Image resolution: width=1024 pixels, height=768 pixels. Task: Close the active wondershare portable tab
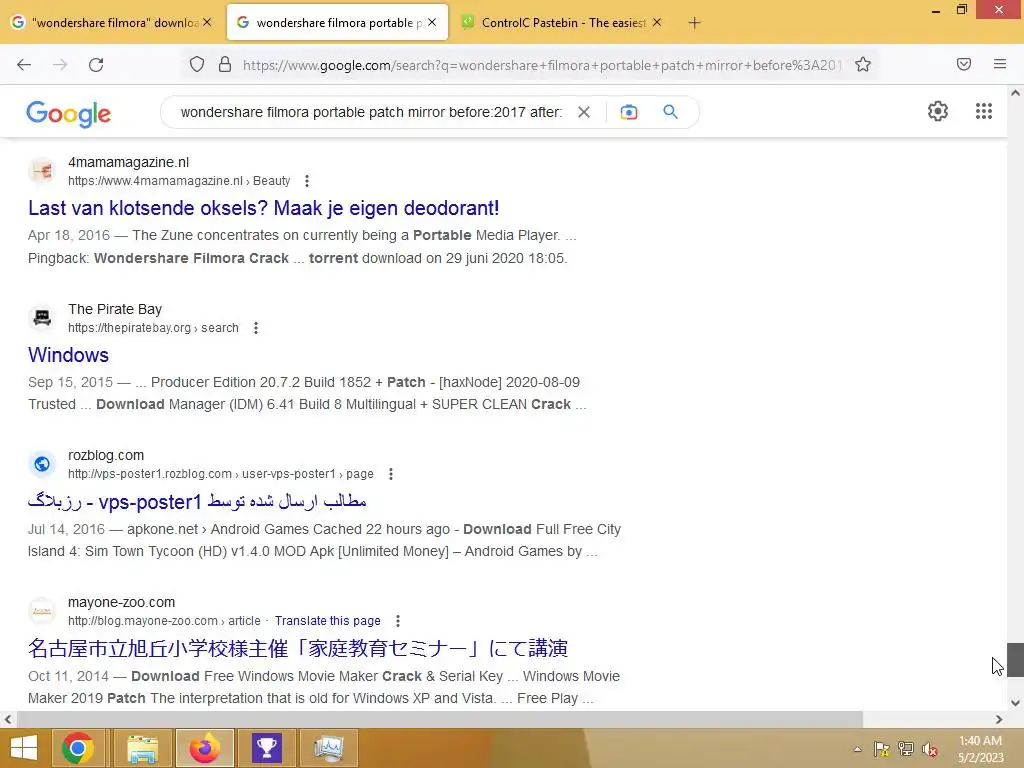(x=432, y=22)
